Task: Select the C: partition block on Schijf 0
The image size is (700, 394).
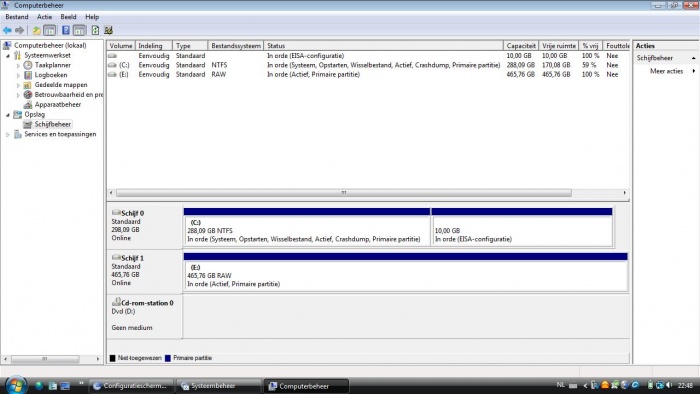Action: pyautogui.click(x=307, y=227)
